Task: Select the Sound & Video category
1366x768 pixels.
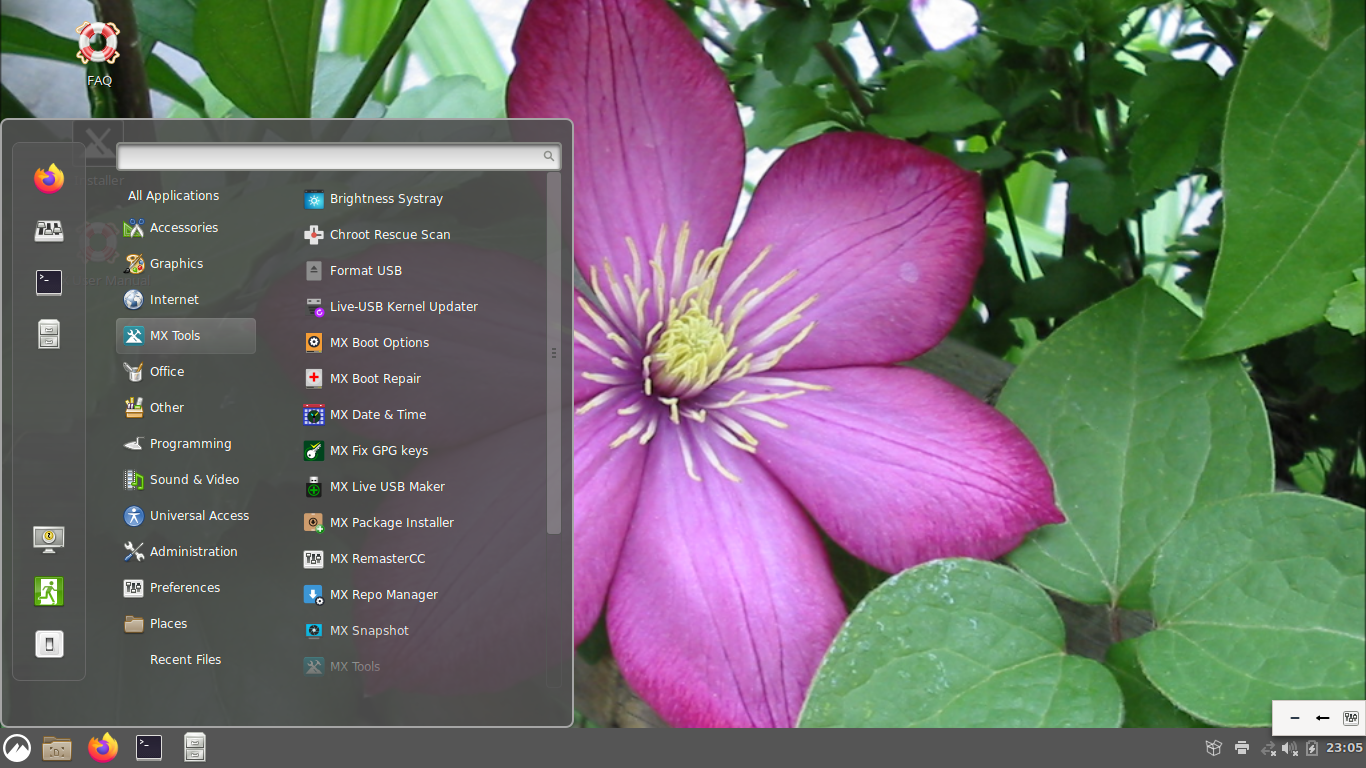Action: coord(194,480)
